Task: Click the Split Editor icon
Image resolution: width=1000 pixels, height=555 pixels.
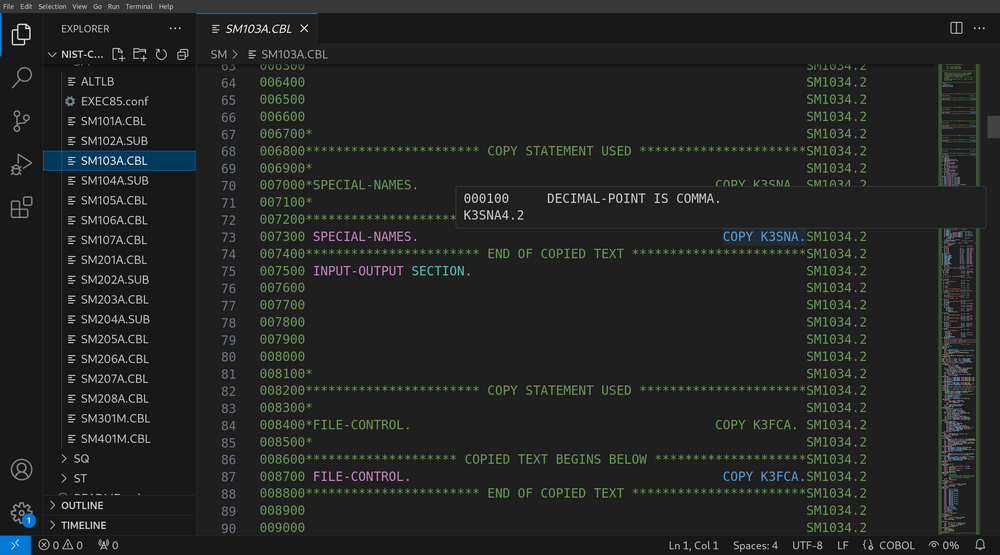Action: pyautogui.click(x=956, y=28)
